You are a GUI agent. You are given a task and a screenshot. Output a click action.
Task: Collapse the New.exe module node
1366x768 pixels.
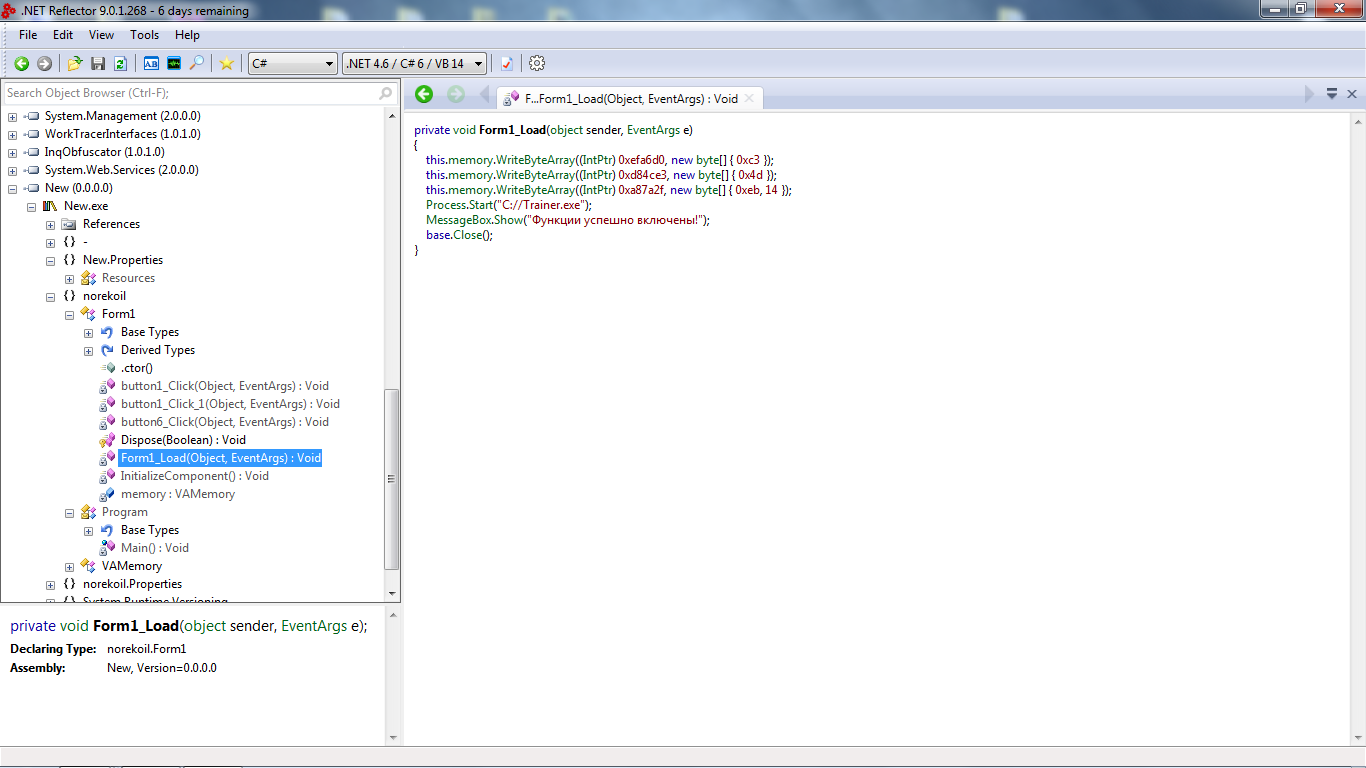(x=31, y=206)
